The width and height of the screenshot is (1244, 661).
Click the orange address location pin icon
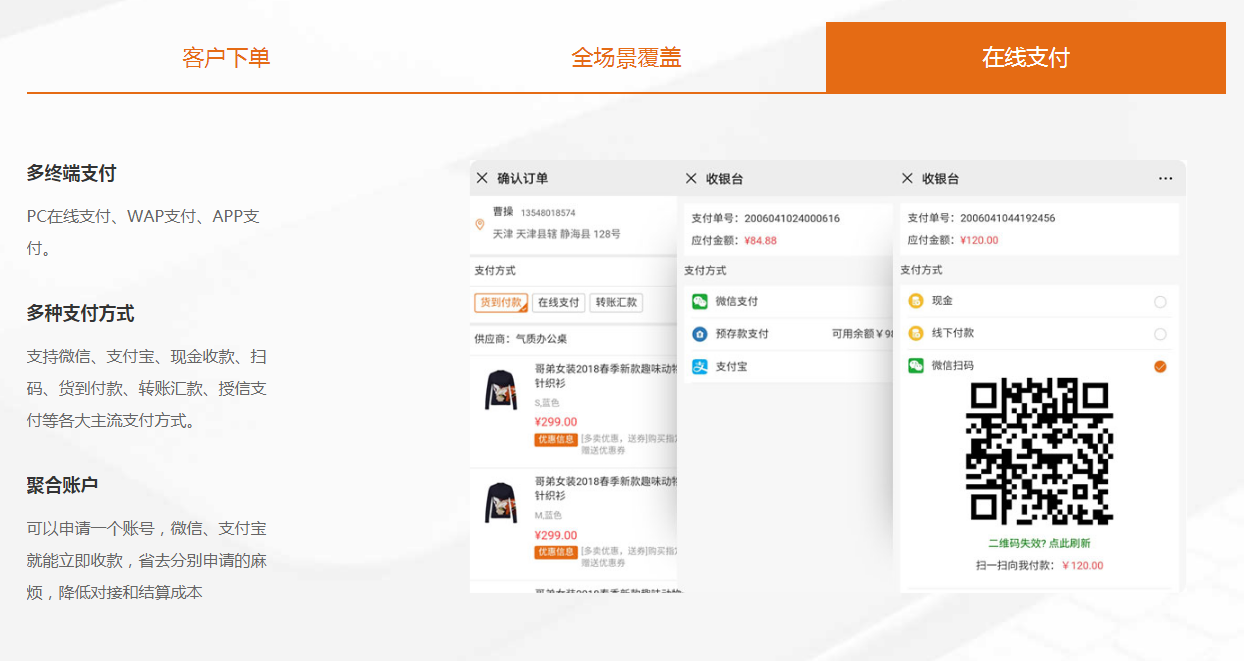coord(480,224)
